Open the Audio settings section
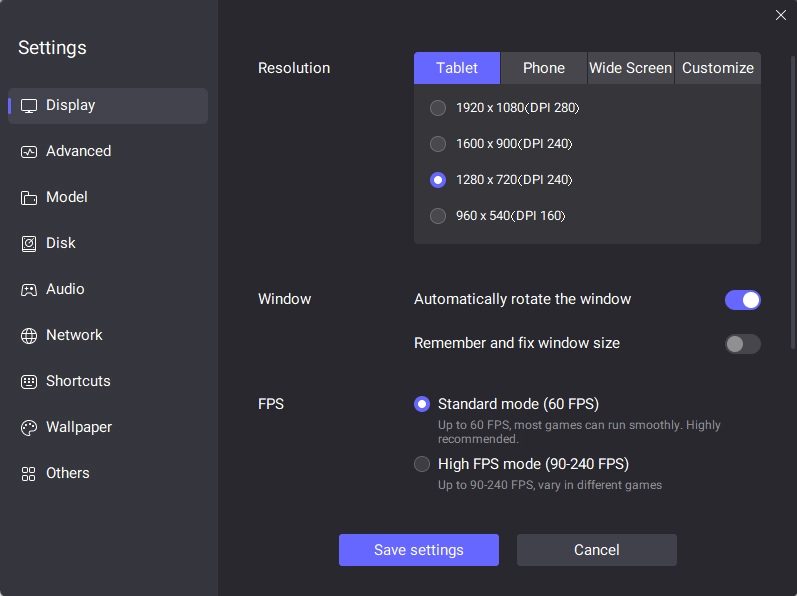Screen dimensions: 797x596 (108, 289)
